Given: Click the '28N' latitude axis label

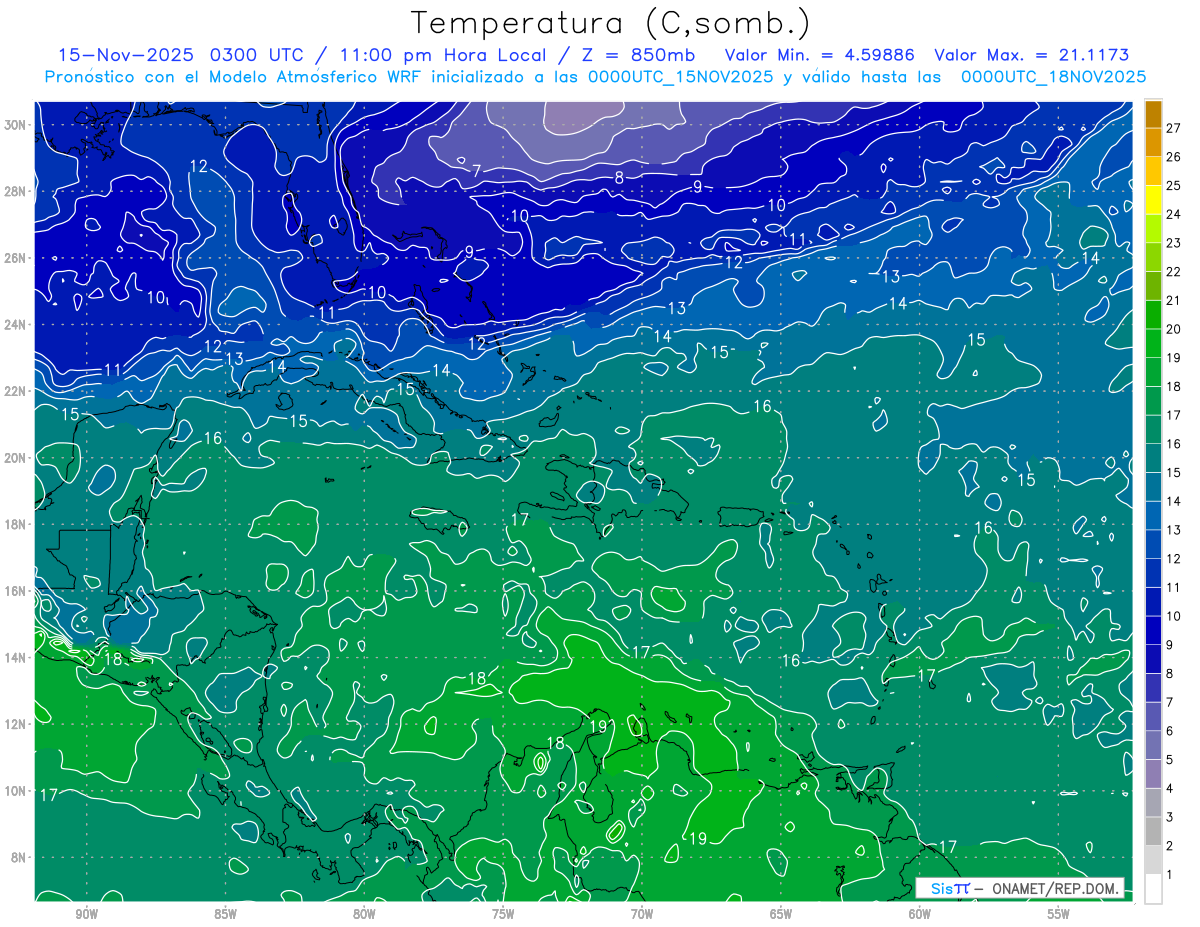Looking at the screenshot, I should (x=17, y=191).
